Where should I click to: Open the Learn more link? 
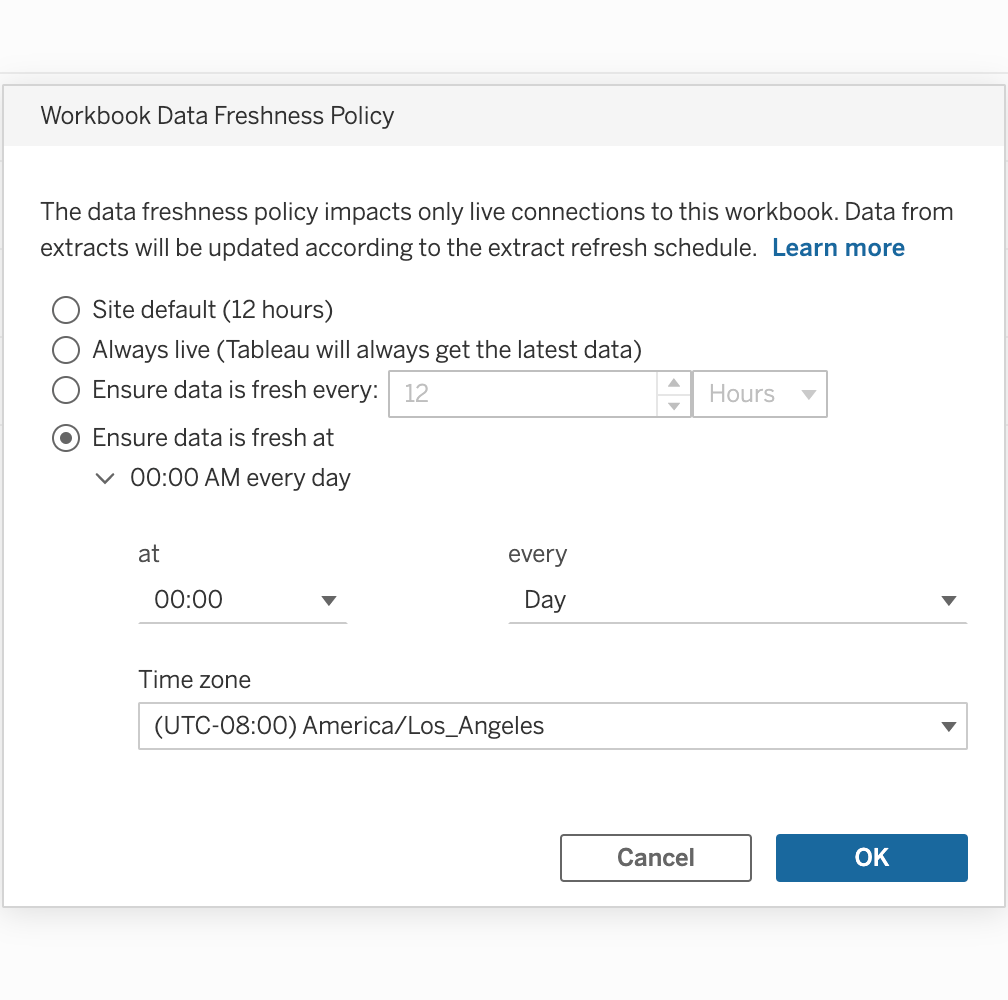838,248
